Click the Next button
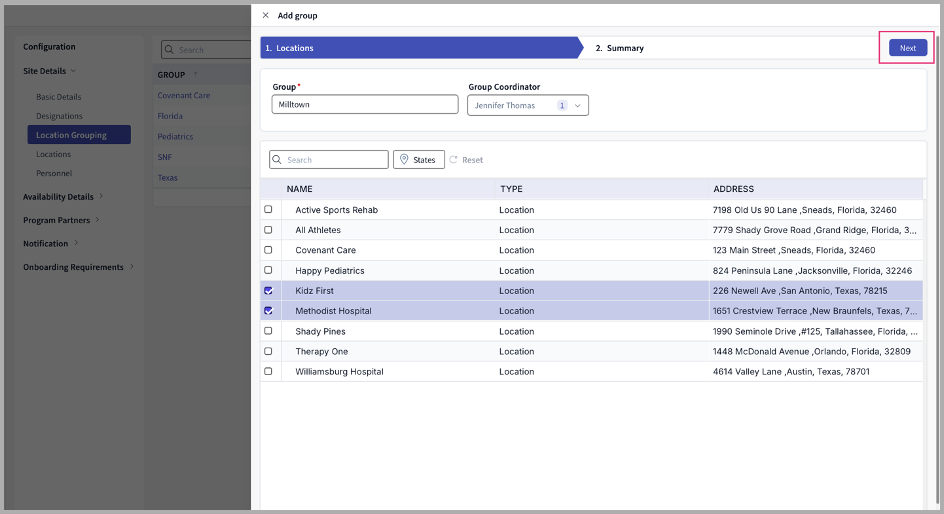Screen dimensions: 944x514 pos(907,48)
